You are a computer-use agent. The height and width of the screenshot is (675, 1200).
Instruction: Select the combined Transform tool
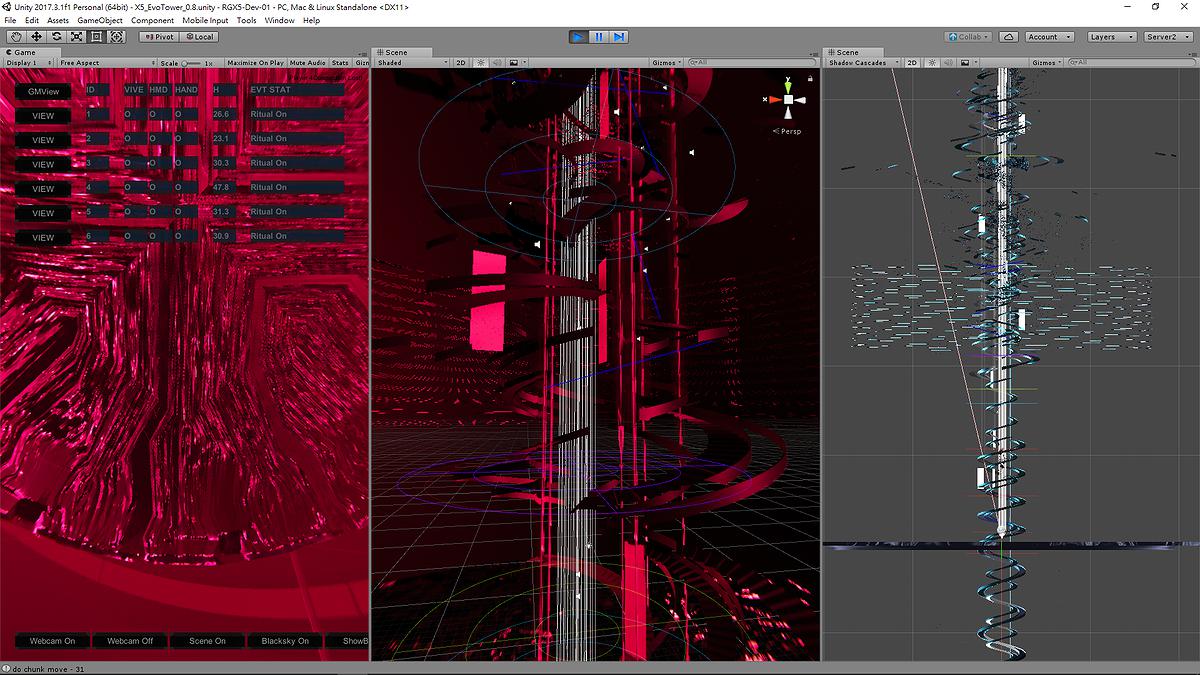coord(116,37)
